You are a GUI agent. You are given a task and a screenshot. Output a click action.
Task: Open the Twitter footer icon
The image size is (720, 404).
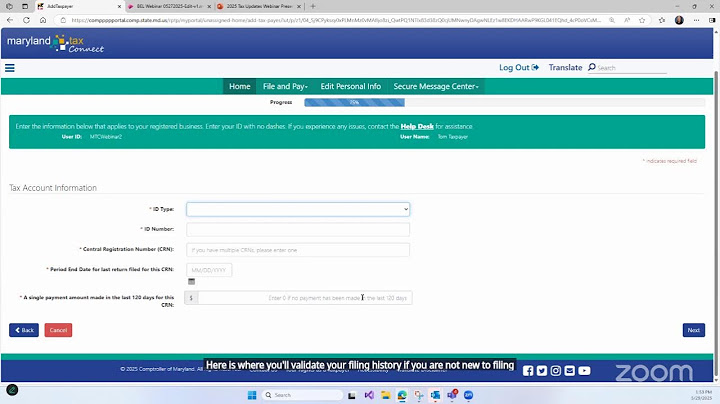[542, 370]
